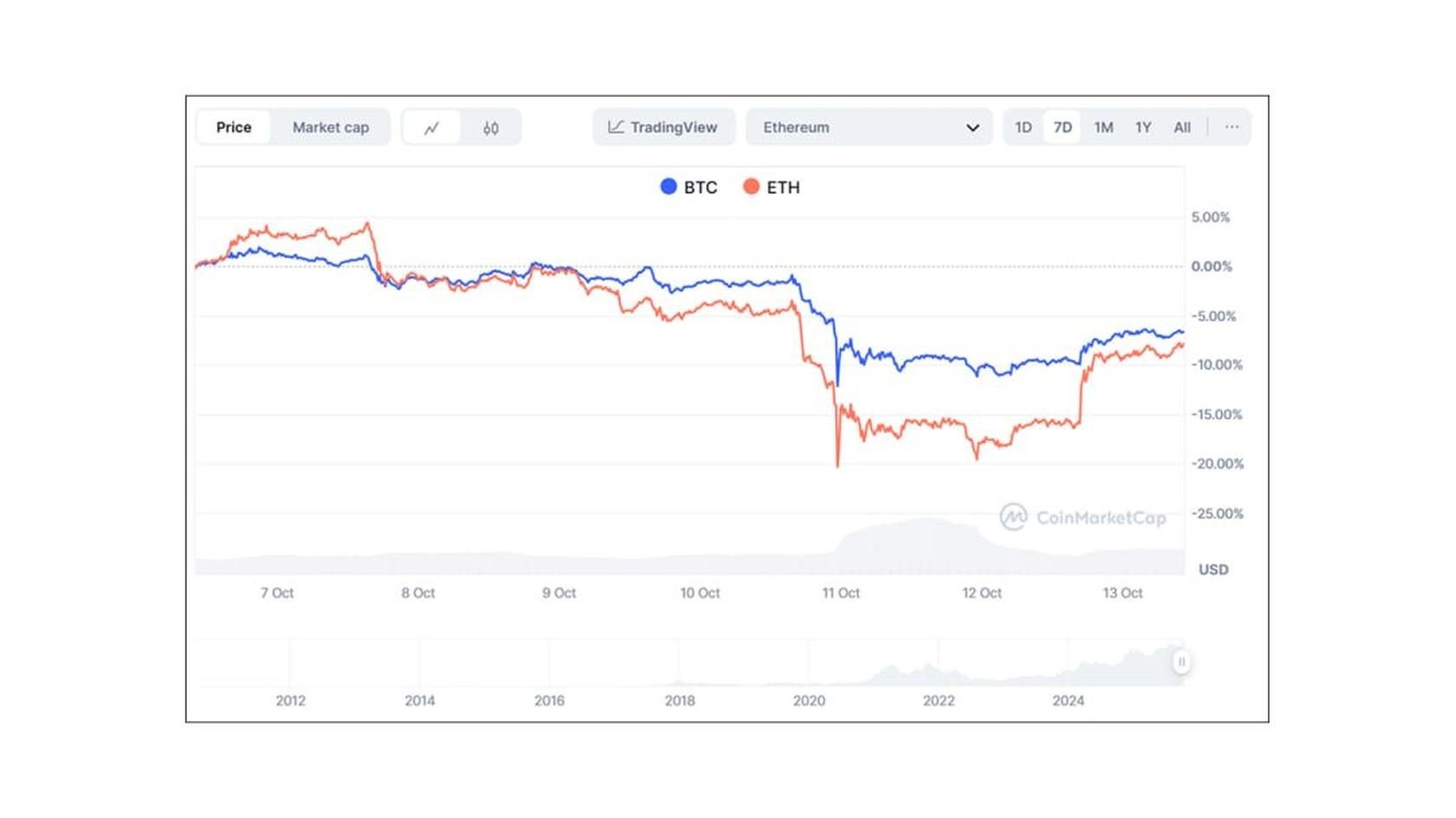Click the pause icon on the timeline slider
1456x818 pixels.
coord(1181,661)
